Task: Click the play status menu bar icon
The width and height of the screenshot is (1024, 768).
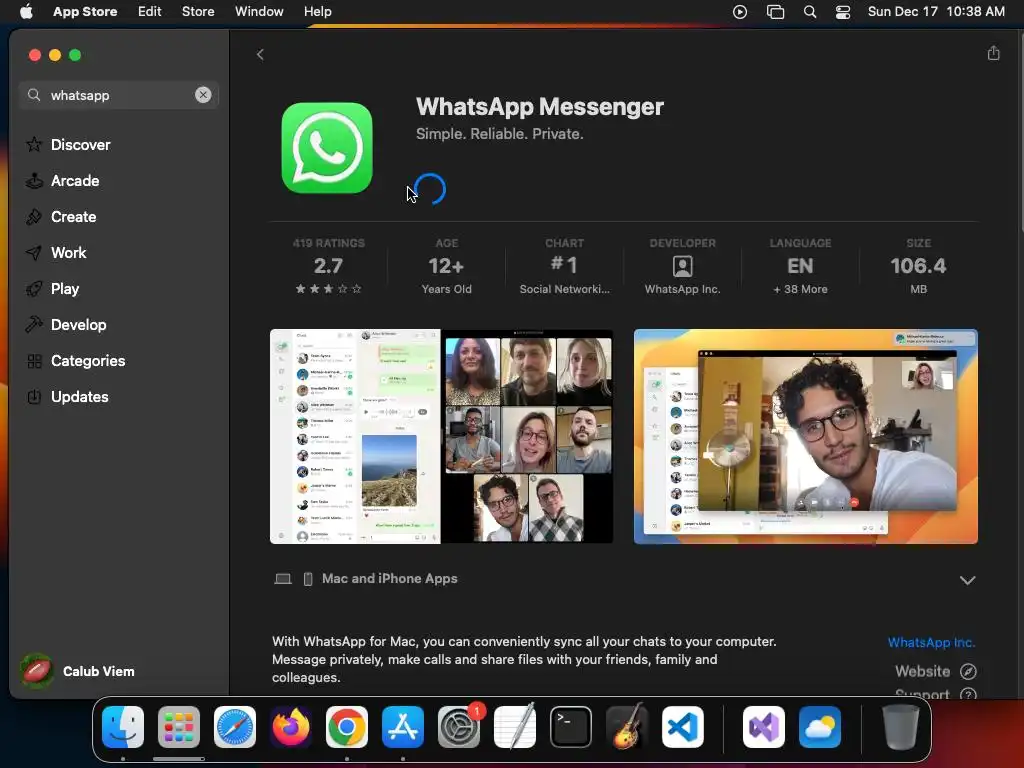Action: tap(740, 11)
